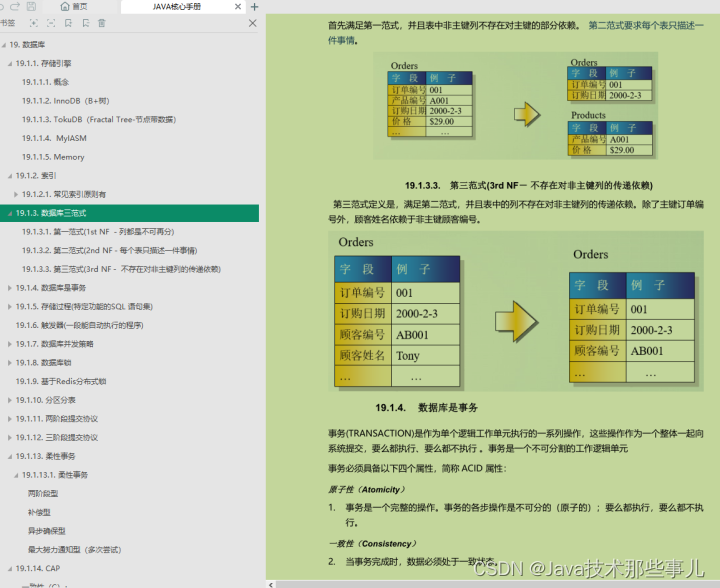This screenshot has height=588, width=720.
Task: Collapse the 19.1.3. 数据库三范式 node
Action: pyautogui.click(x=10, y=213)
